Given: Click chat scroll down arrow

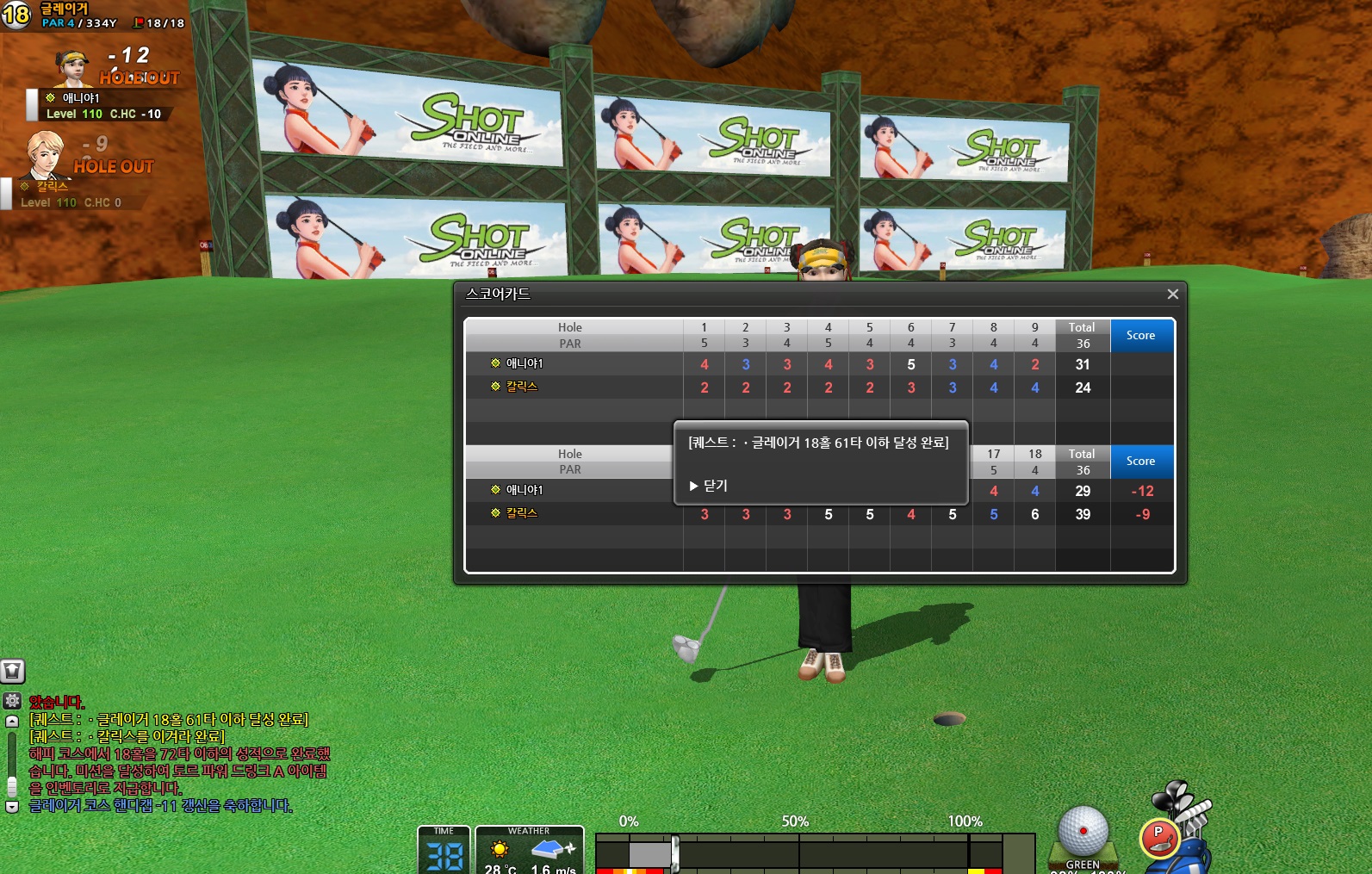Looking at the screenshot, I should tap(12, 807).
